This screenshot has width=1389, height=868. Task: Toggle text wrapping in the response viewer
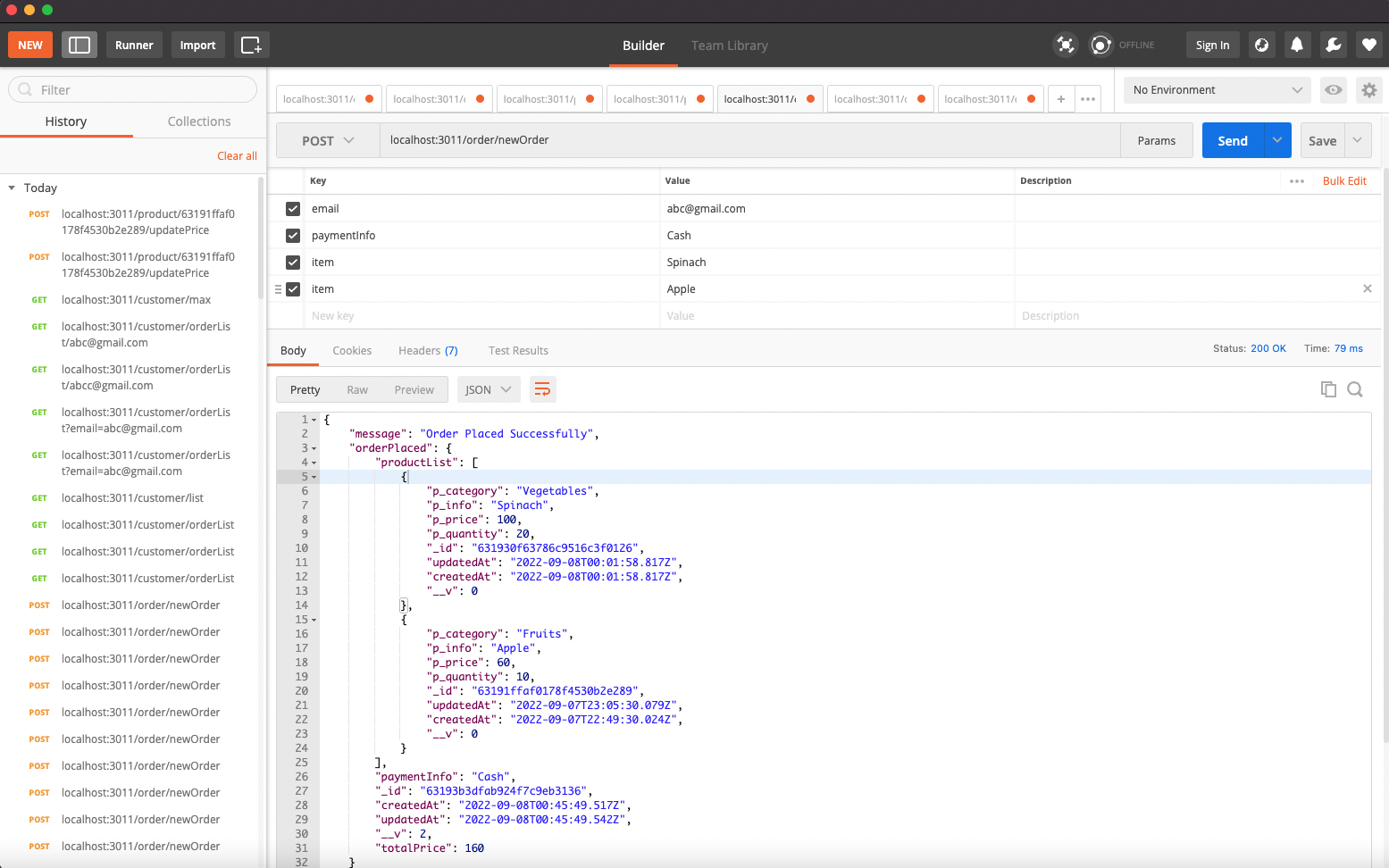point(542,388)
